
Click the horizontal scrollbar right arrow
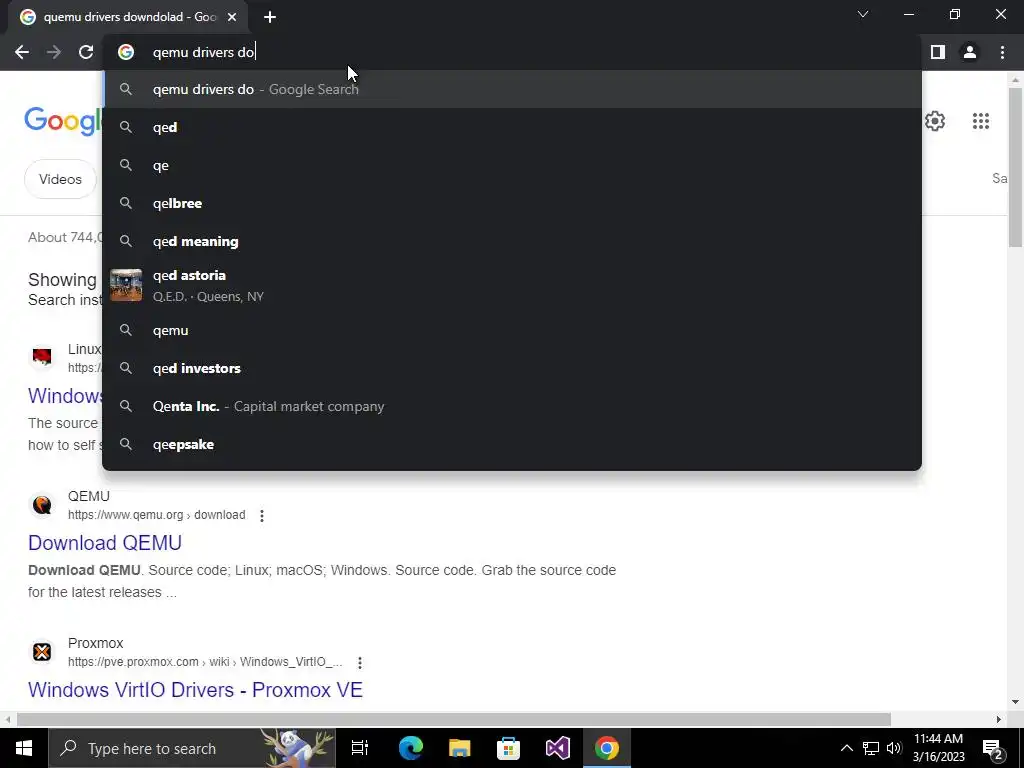[999, 719]
